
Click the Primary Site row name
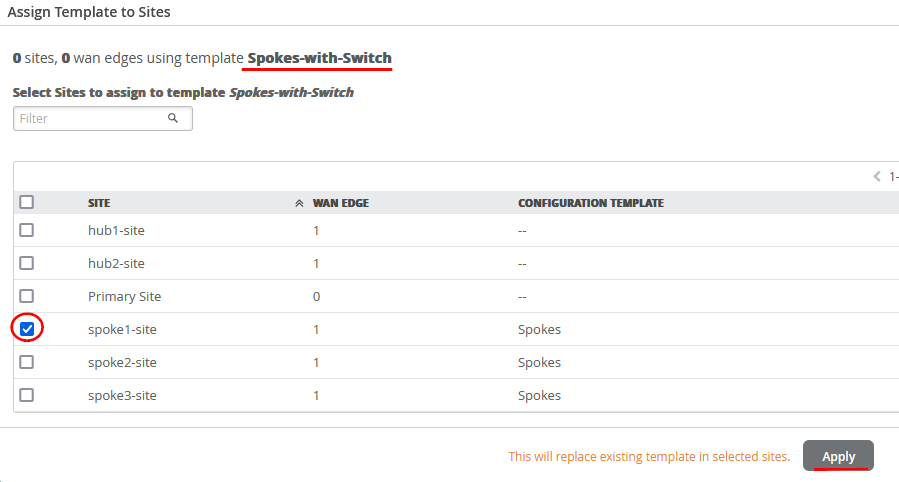124,296
